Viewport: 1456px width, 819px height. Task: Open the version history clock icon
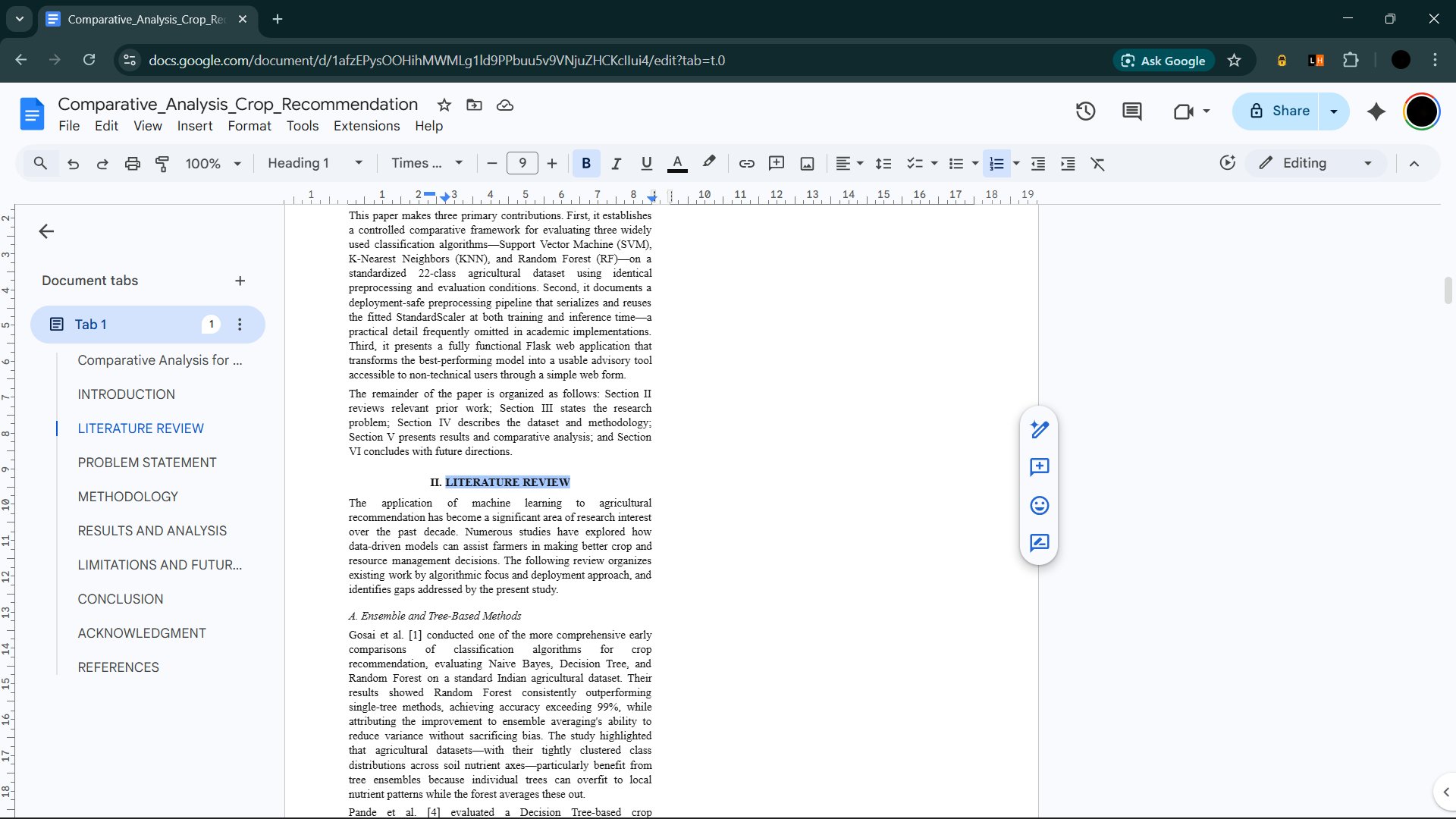(1085, 111)
